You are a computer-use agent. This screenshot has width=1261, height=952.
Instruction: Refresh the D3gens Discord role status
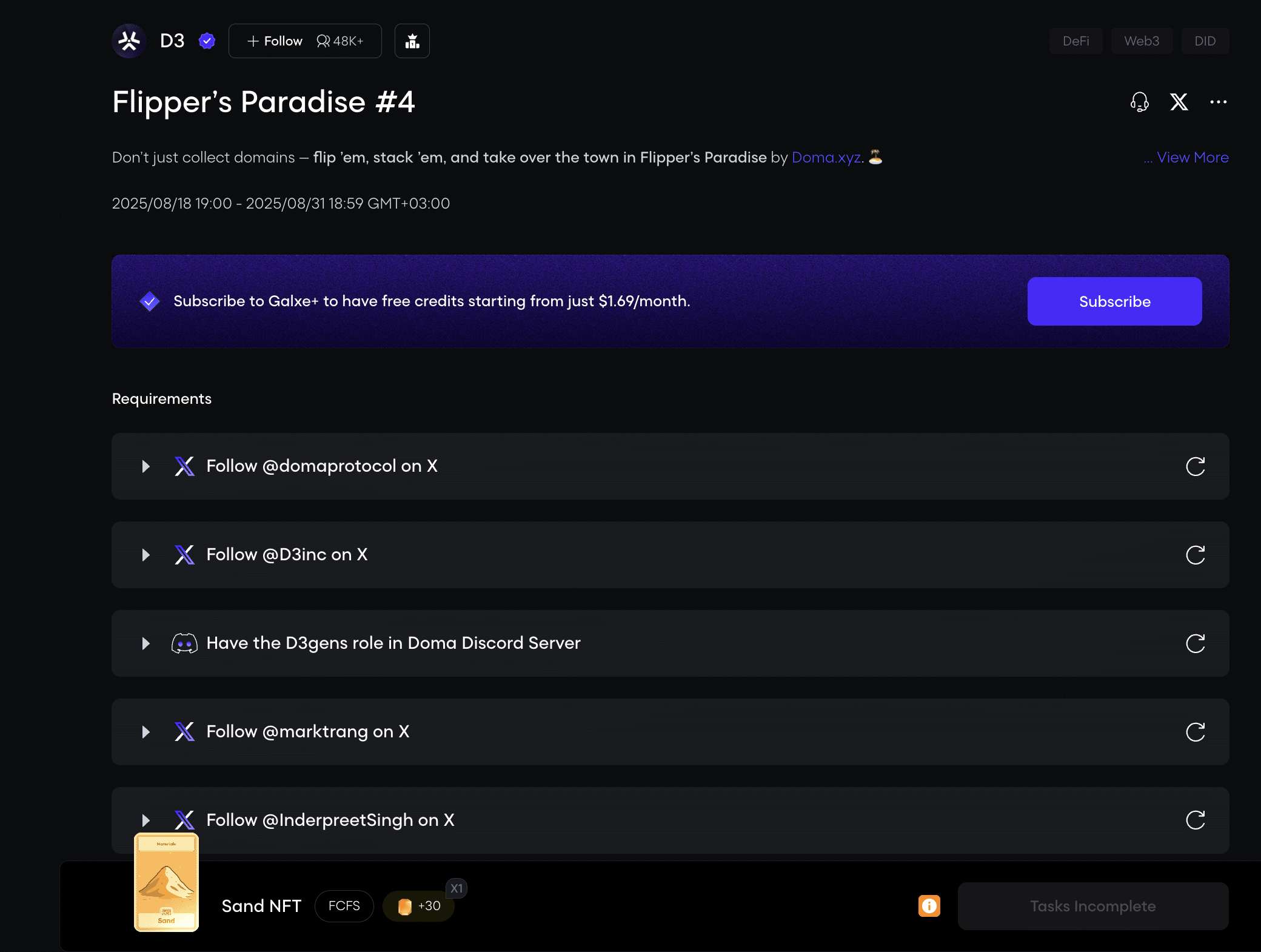[x=1195, y=643]
